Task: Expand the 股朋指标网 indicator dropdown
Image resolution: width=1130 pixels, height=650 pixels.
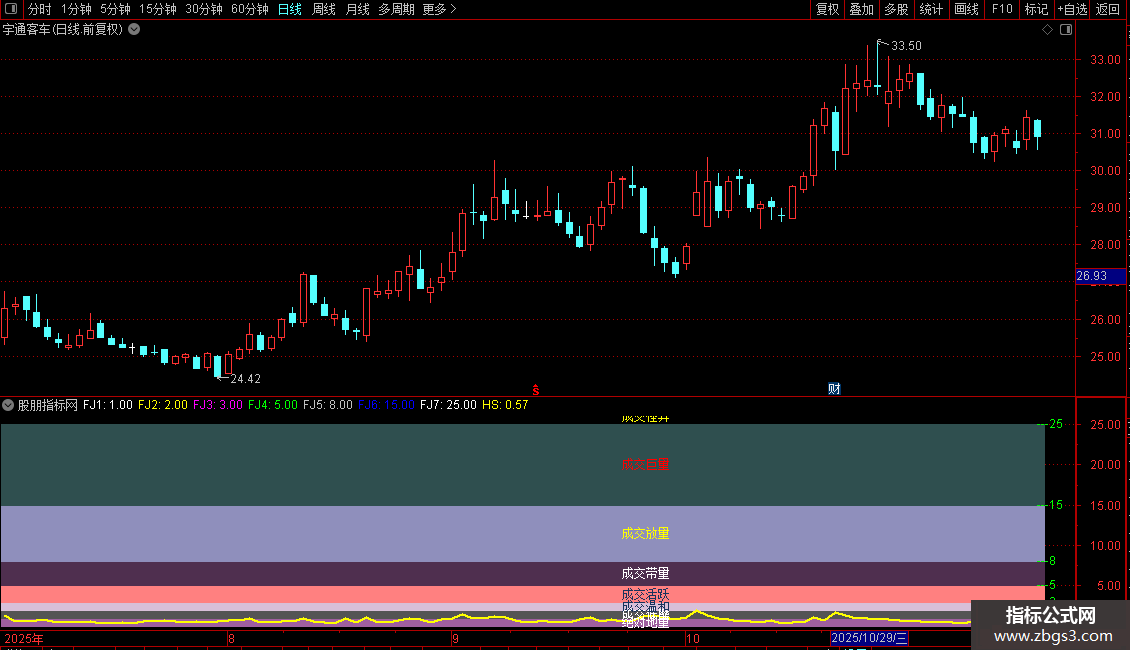Action: tap(8, 405)
